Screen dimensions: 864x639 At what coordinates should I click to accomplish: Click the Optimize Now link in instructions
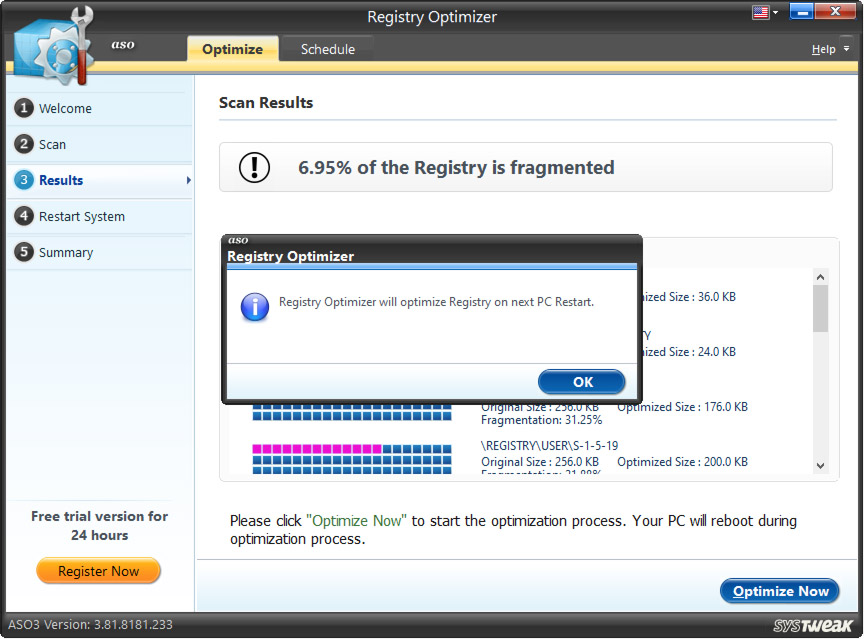click(x=358, y=520)
